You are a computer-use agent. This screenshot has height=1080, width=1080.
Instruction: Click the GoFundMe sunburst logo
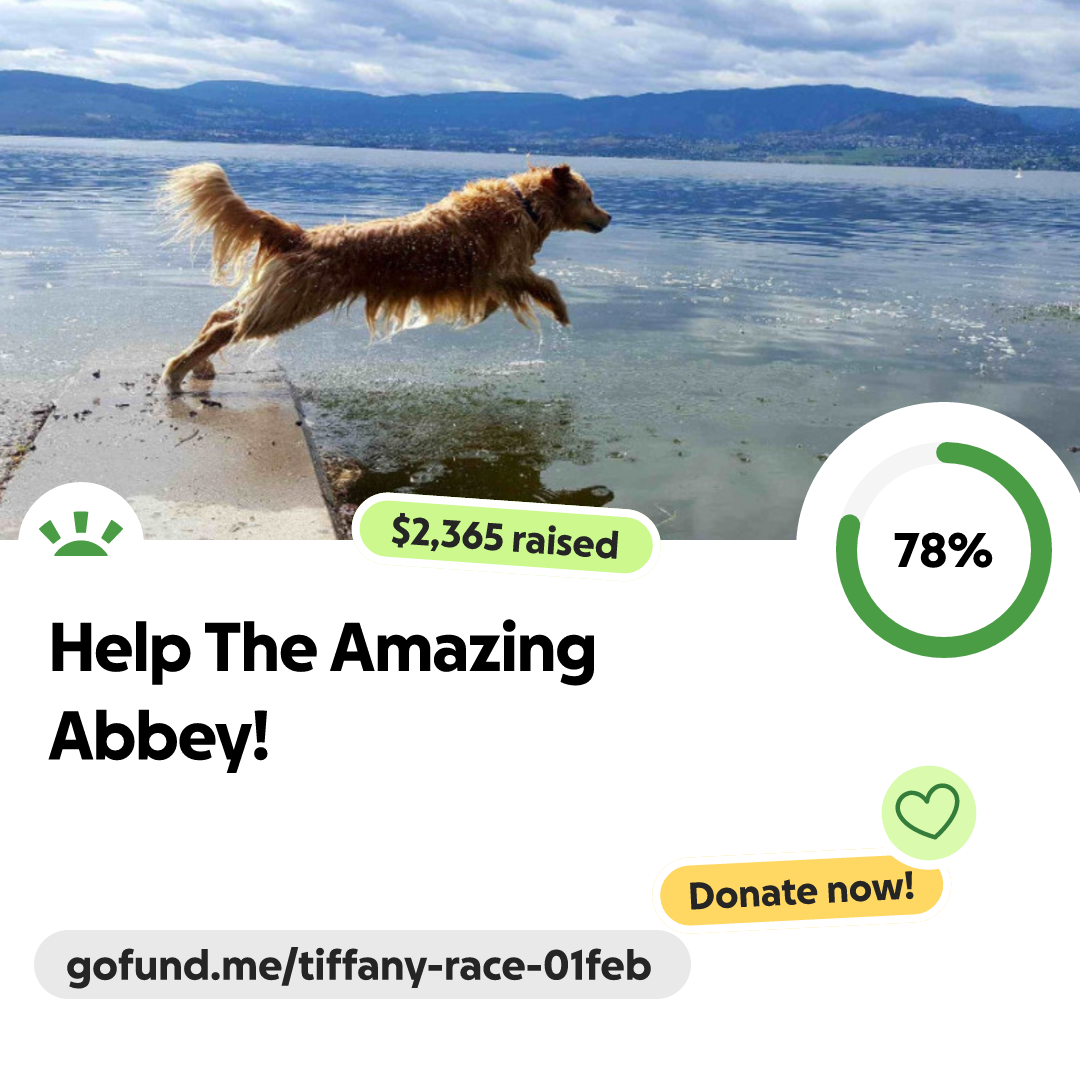click(x=81, y=533)
